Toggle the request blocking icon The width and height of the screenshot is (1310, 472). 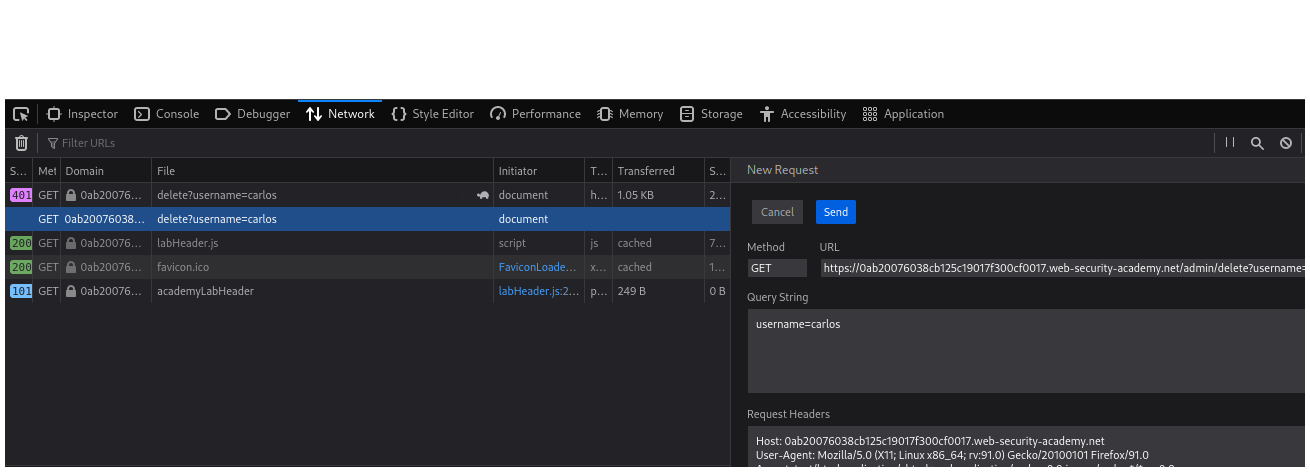coord(1286,143)
